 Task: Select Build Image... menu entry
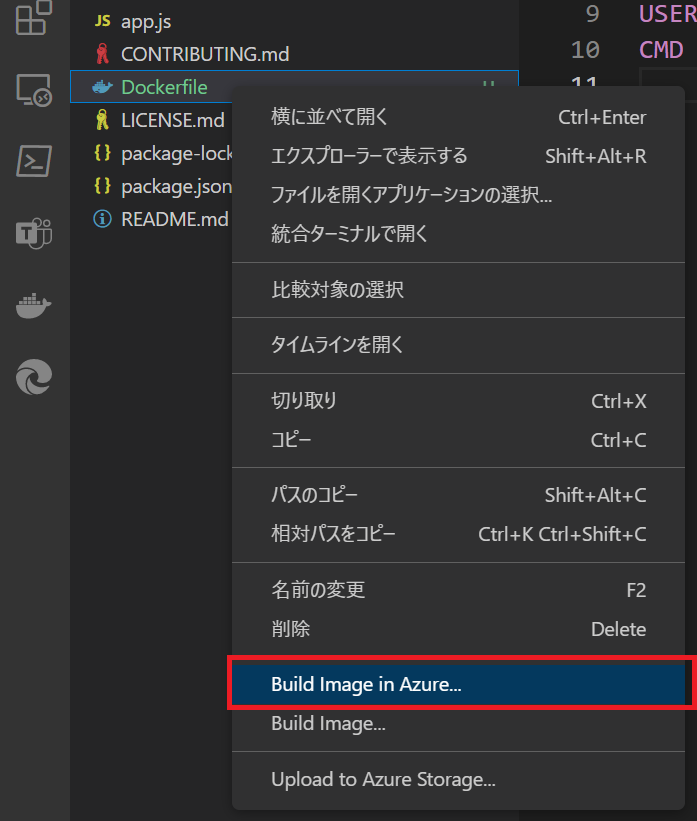tap(458, 723)
